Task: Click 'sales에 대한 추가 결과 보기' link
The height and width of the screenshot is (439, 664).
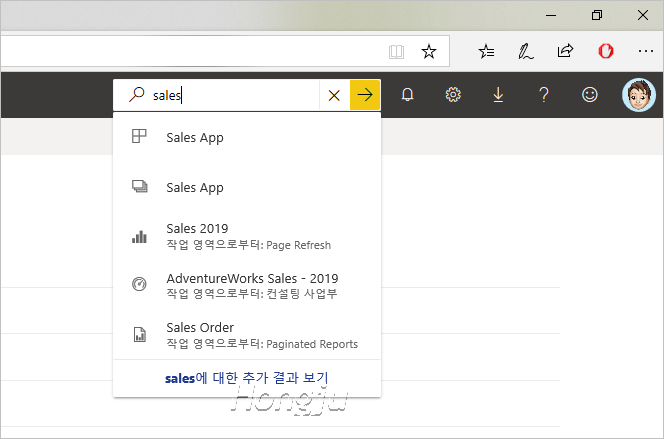Action: tap(246, 378)
